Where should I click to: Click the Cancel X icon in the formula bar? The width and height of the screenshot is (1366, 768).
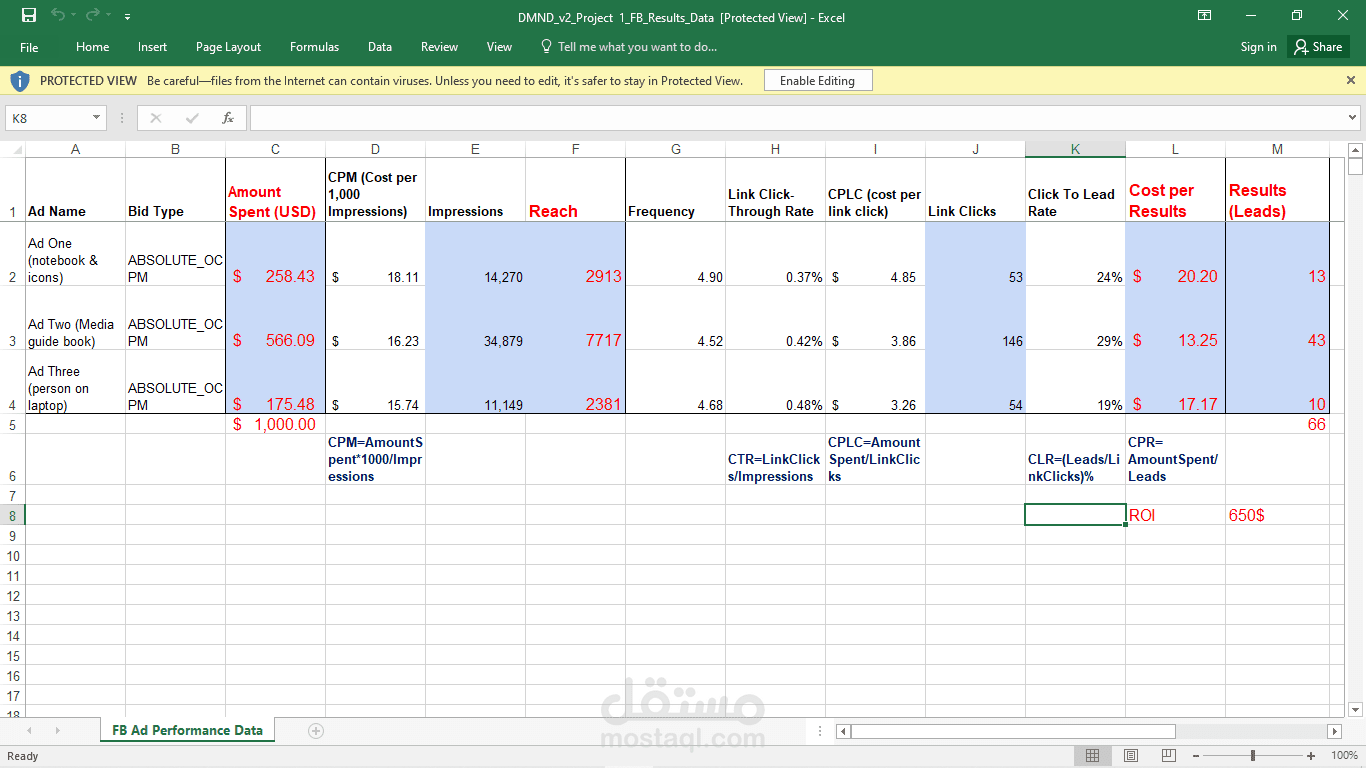(x=155, y=118)
